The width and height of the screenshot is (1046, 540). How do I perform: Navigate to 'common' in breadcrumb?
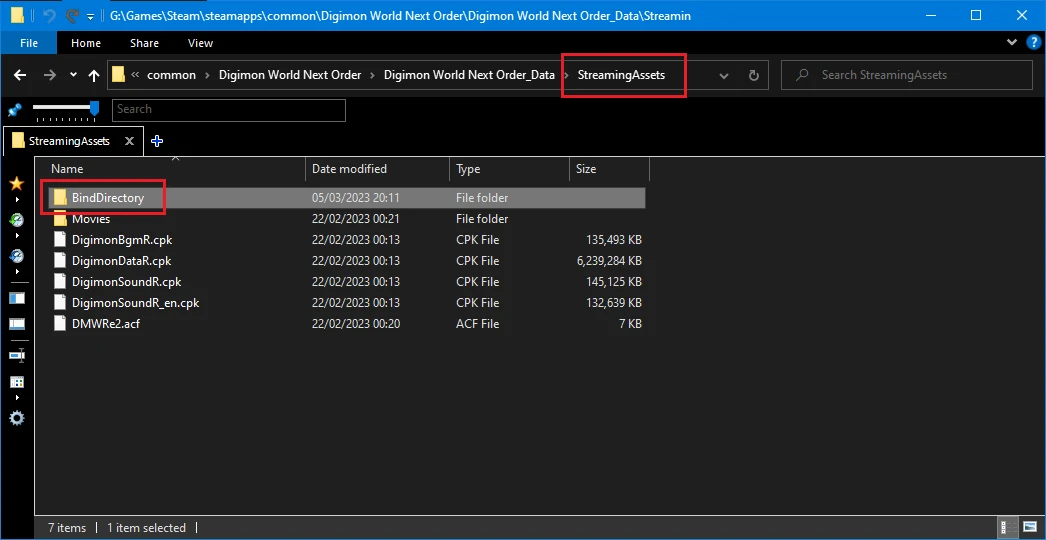click(171, 75)
